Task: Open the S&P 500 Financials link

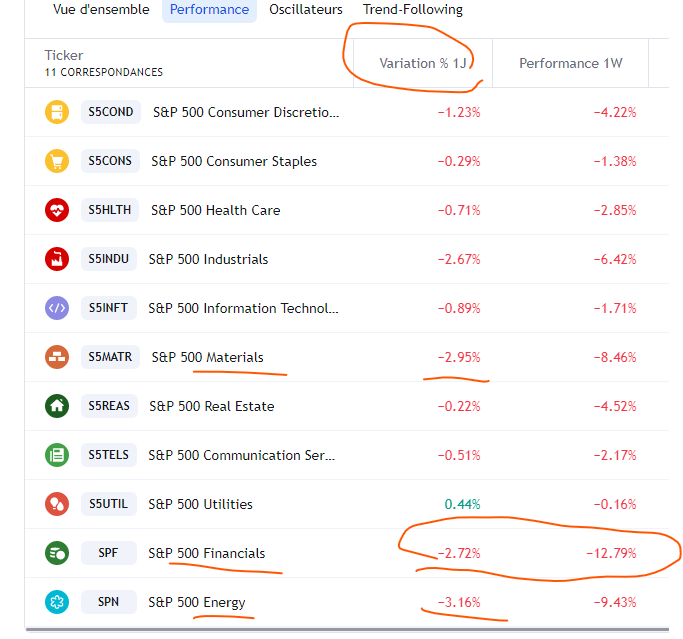Action: click(207, 553)
